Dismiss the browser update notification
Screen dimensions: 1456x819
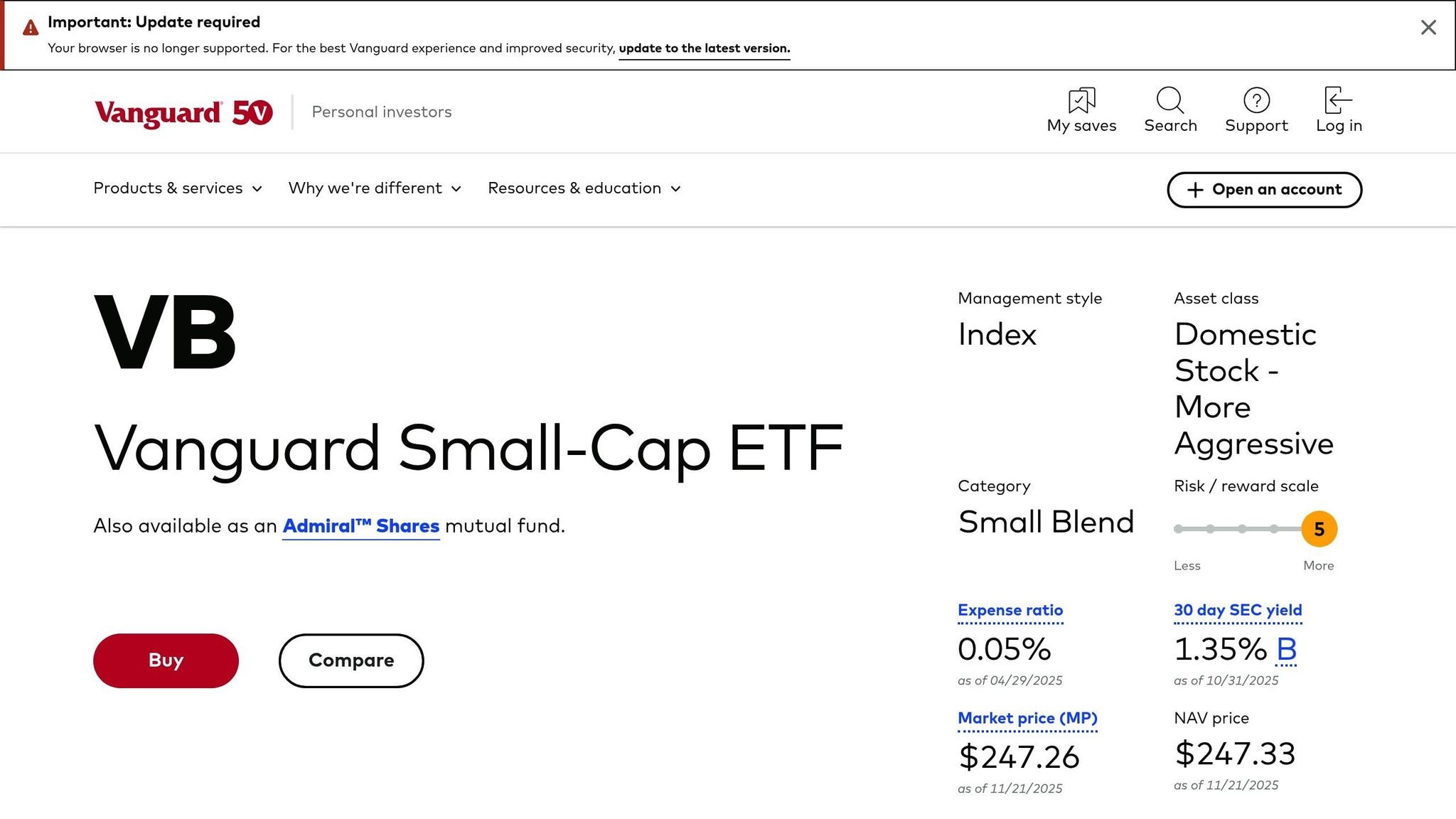(1428, 27)
